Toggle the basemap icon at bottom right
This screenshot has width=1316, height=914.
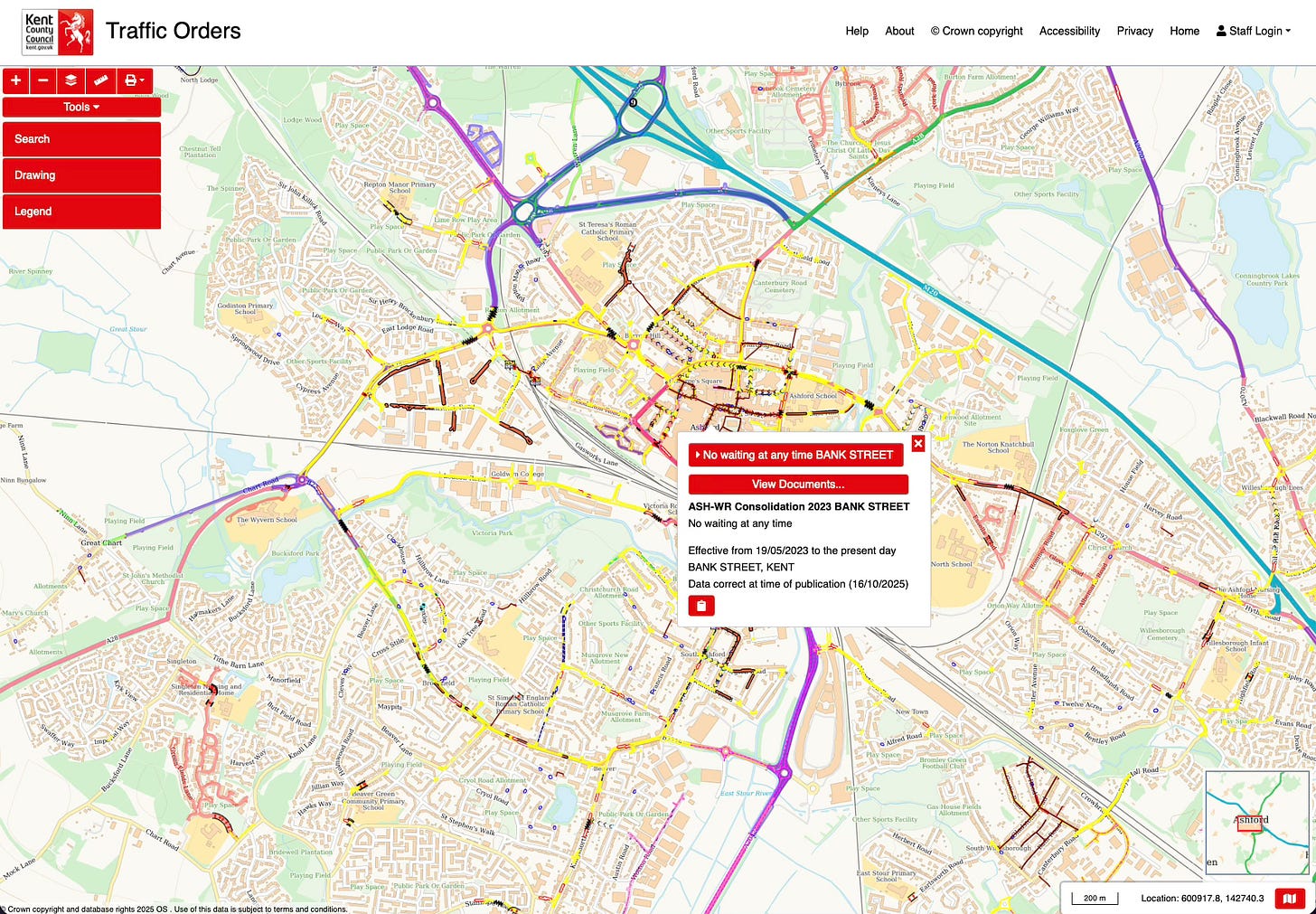pos(1290,899)
